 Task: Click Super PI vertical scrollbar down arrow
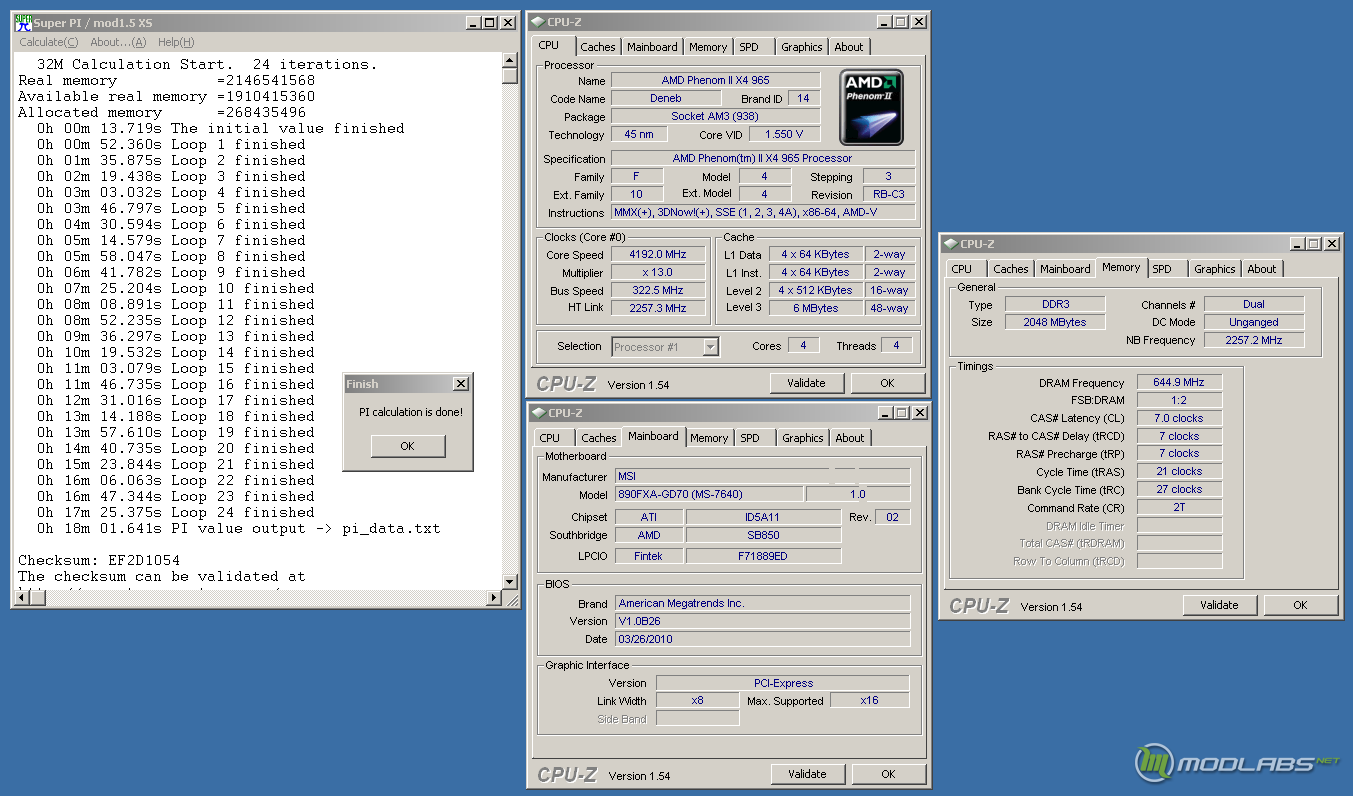[510, 581]
